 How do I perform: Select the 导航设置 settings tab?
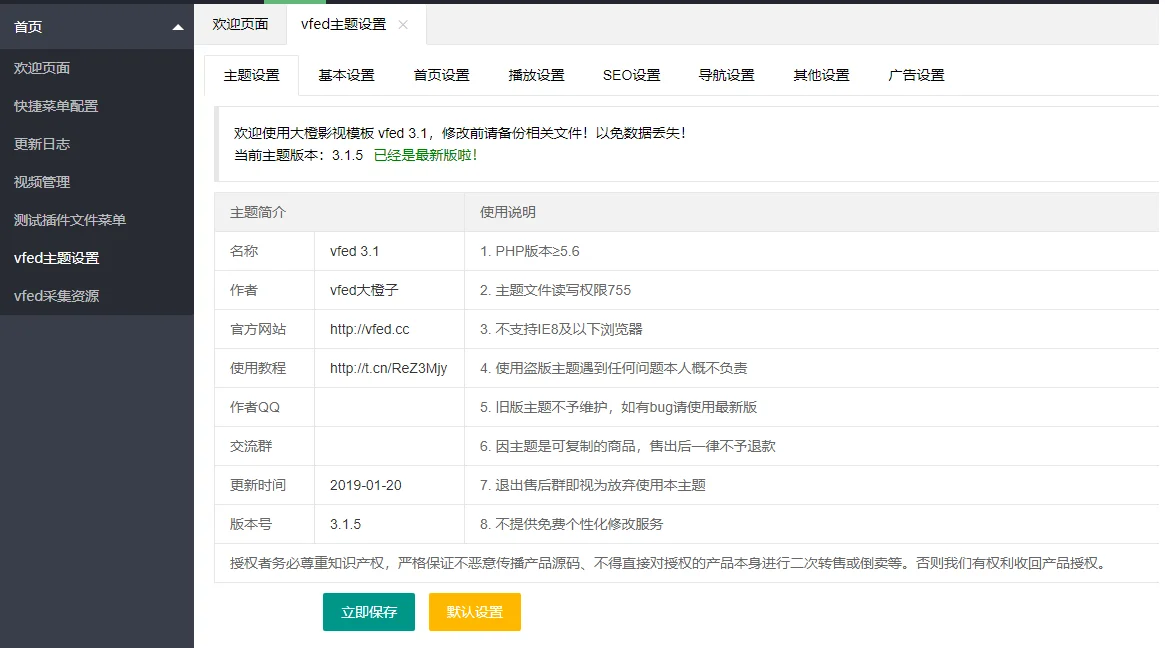click(x=727, y=75)
